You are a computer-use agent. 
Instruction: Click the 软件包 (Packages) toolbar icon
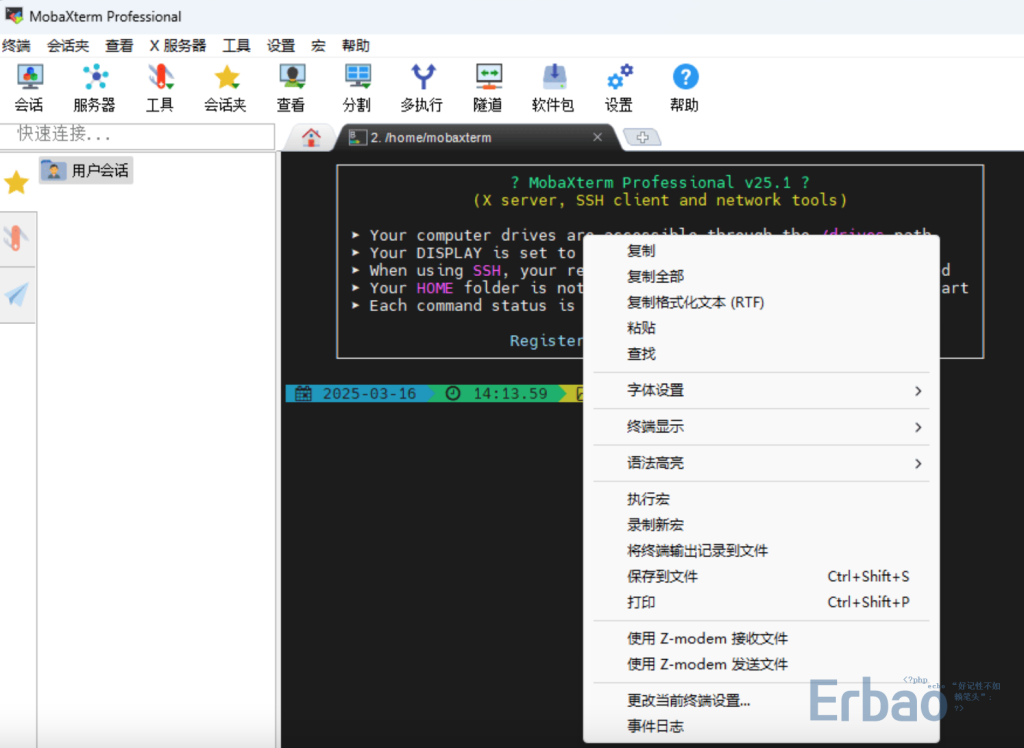click(553, 88)
